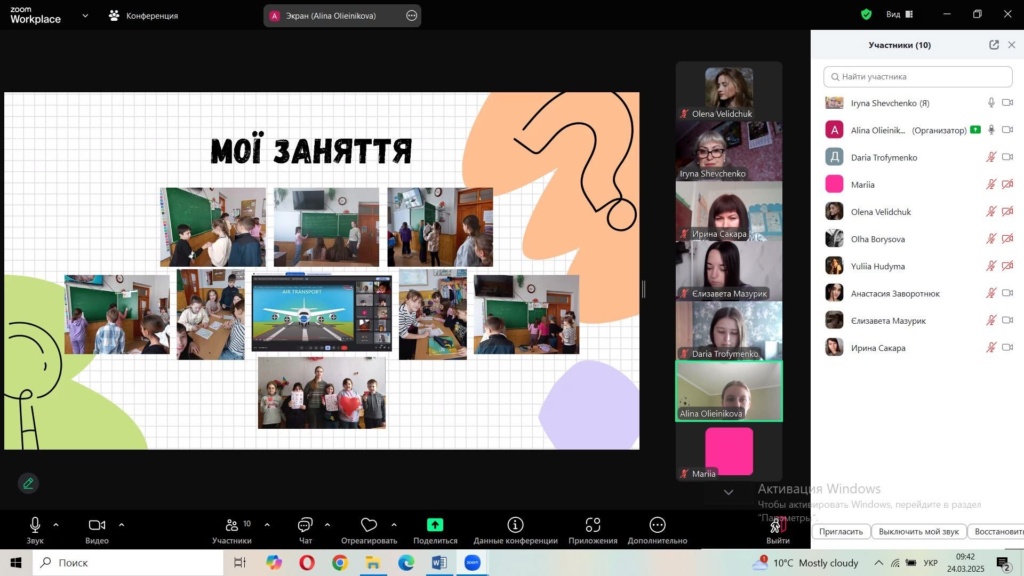The height and width of the screenshot is (576, 1024).
Task: Click Olena Velidchuk video thumbnail
Action: point(729,91)
